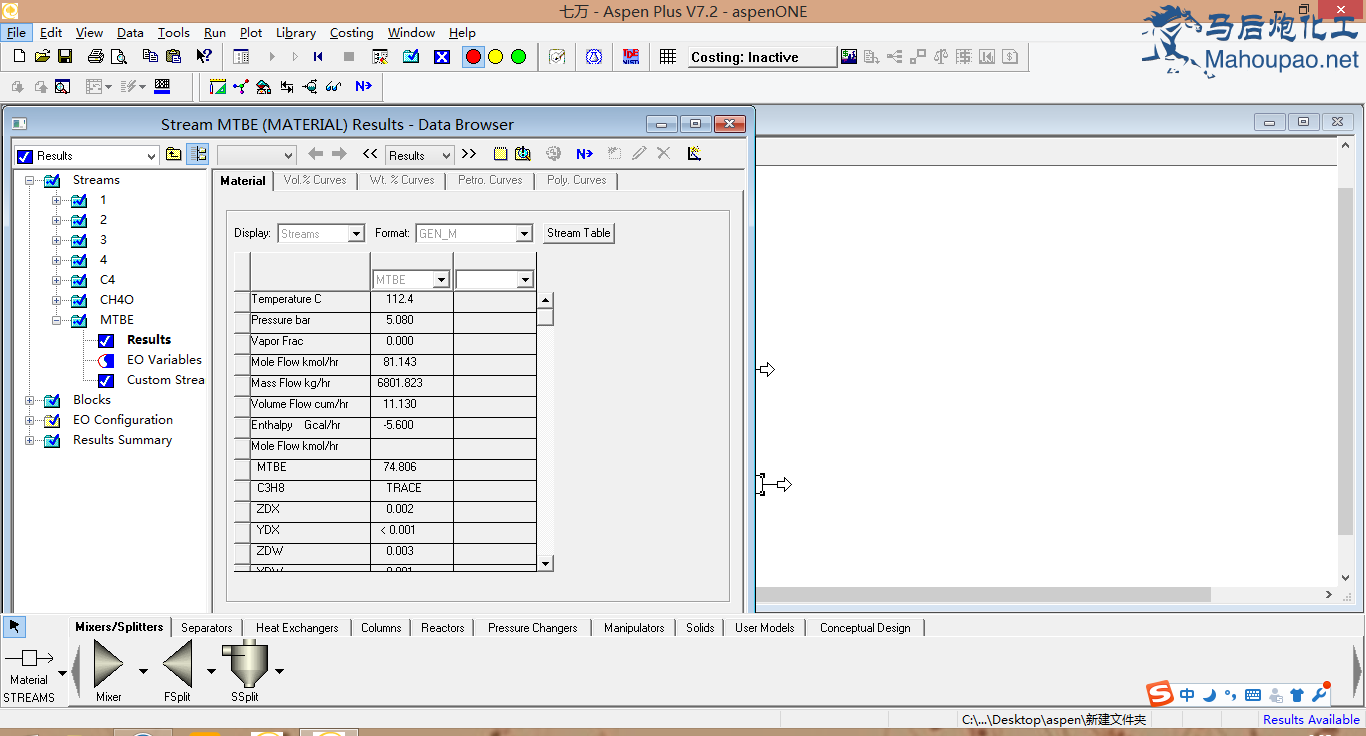This screenshot has height=736, width=1366.
Task: Paste using the clipboard toolbar icon
Action: coord(173,57)
